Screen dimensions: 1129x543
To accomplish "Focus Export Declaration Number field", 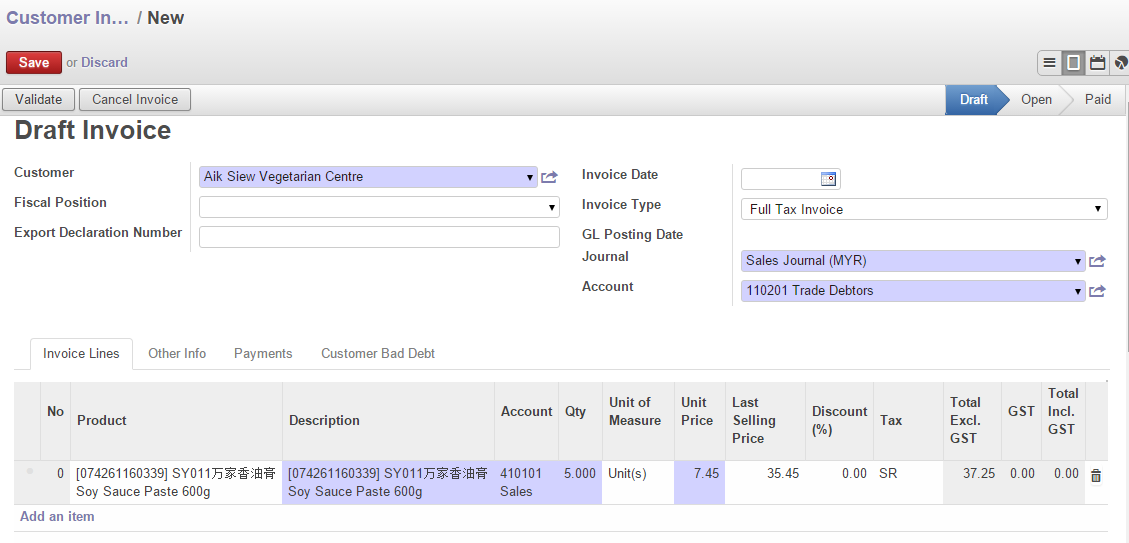I will click(x=379, y=237).
